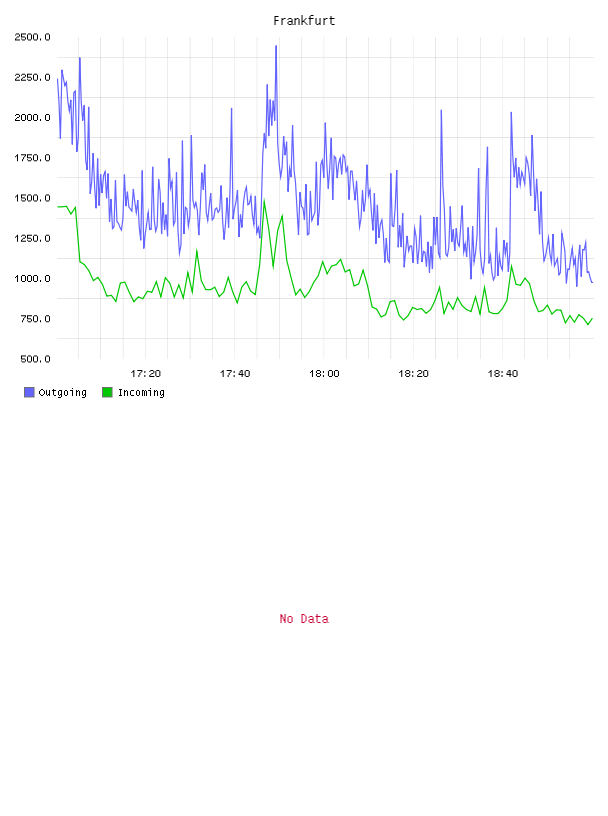The height and width of the screenshot is (816, 608).
Task: Click the 2000.0 y-axis label
Action: click(x=32, y=118)
